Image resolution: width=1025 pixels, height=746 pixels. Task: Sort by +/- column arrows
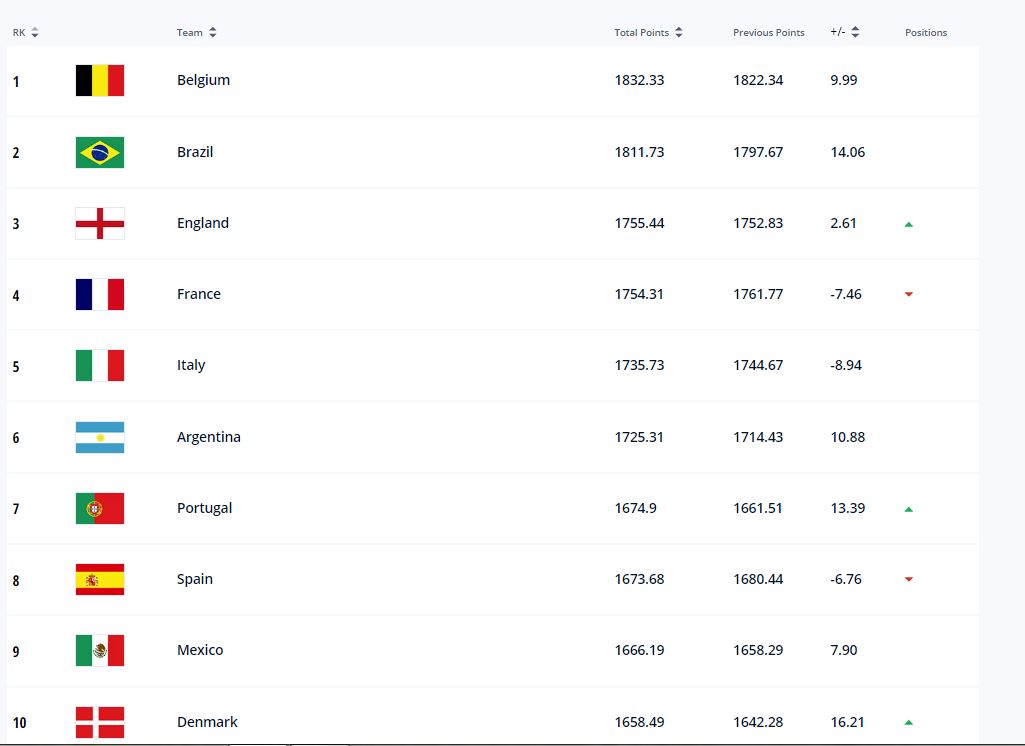click(855, 32)
